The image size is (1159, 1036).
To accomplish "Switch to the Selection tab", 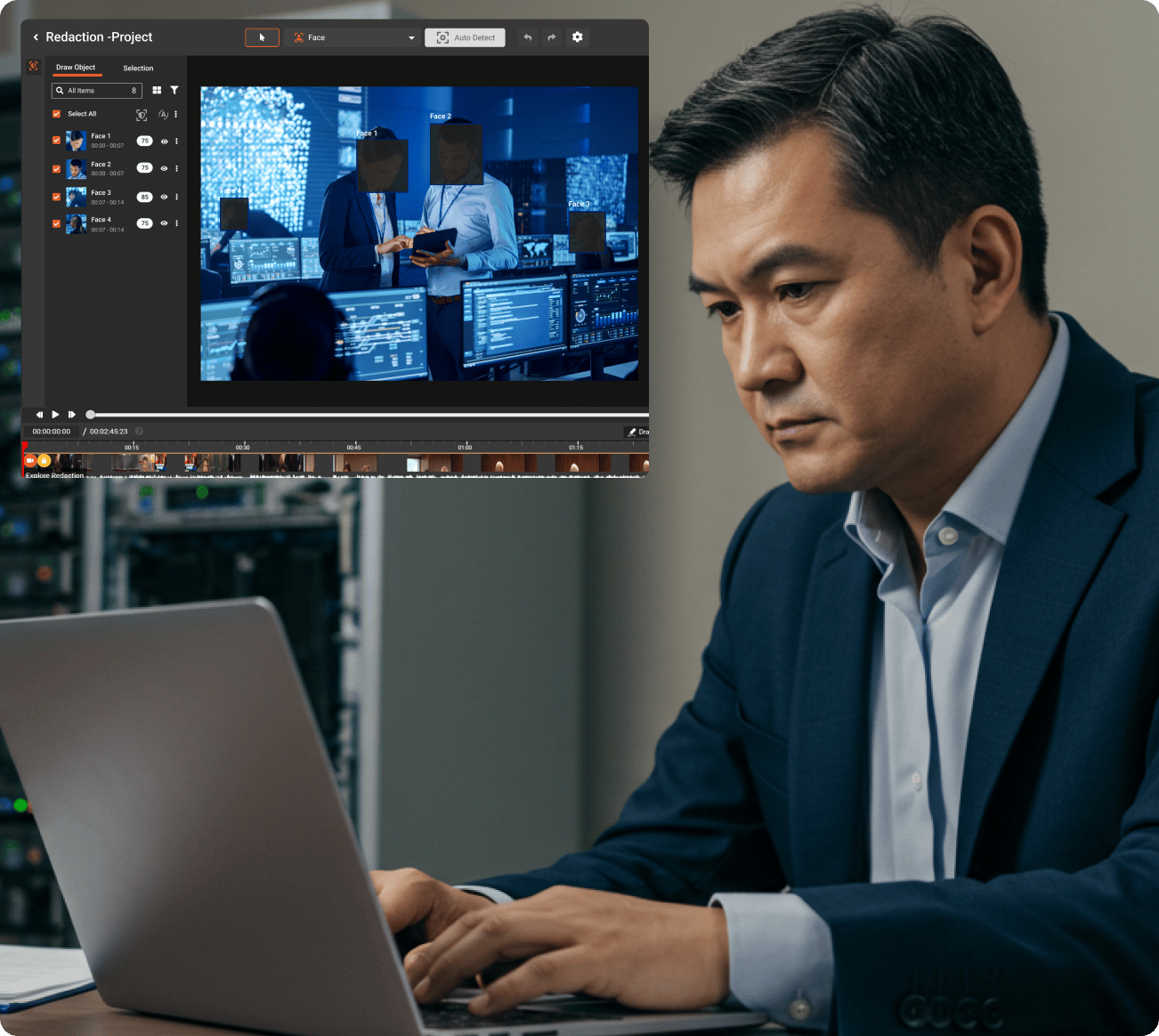I will [138, 68].
